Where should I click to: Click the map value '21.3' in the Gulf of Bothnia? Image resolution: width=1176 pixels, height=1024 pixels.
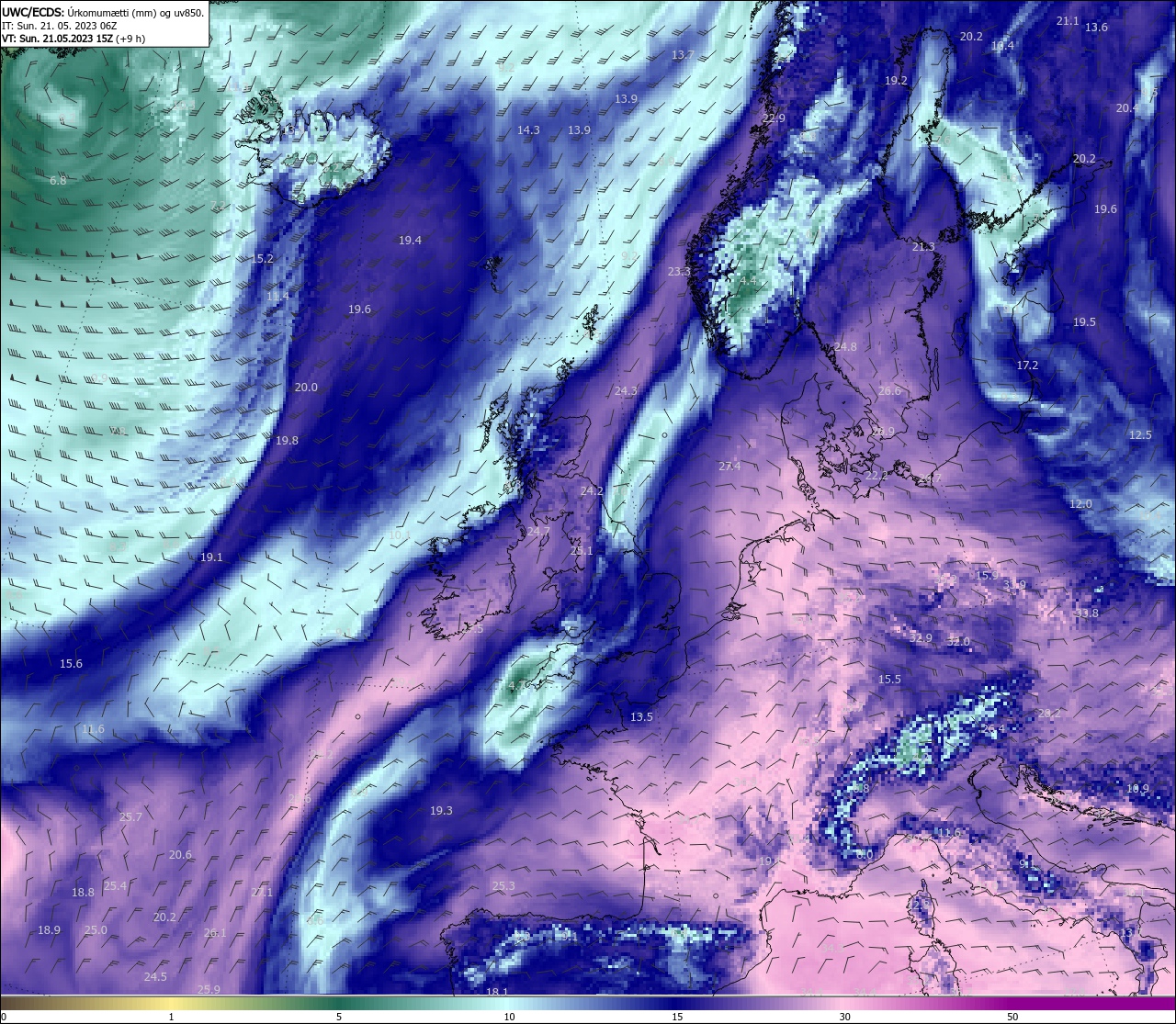(923, 246)
